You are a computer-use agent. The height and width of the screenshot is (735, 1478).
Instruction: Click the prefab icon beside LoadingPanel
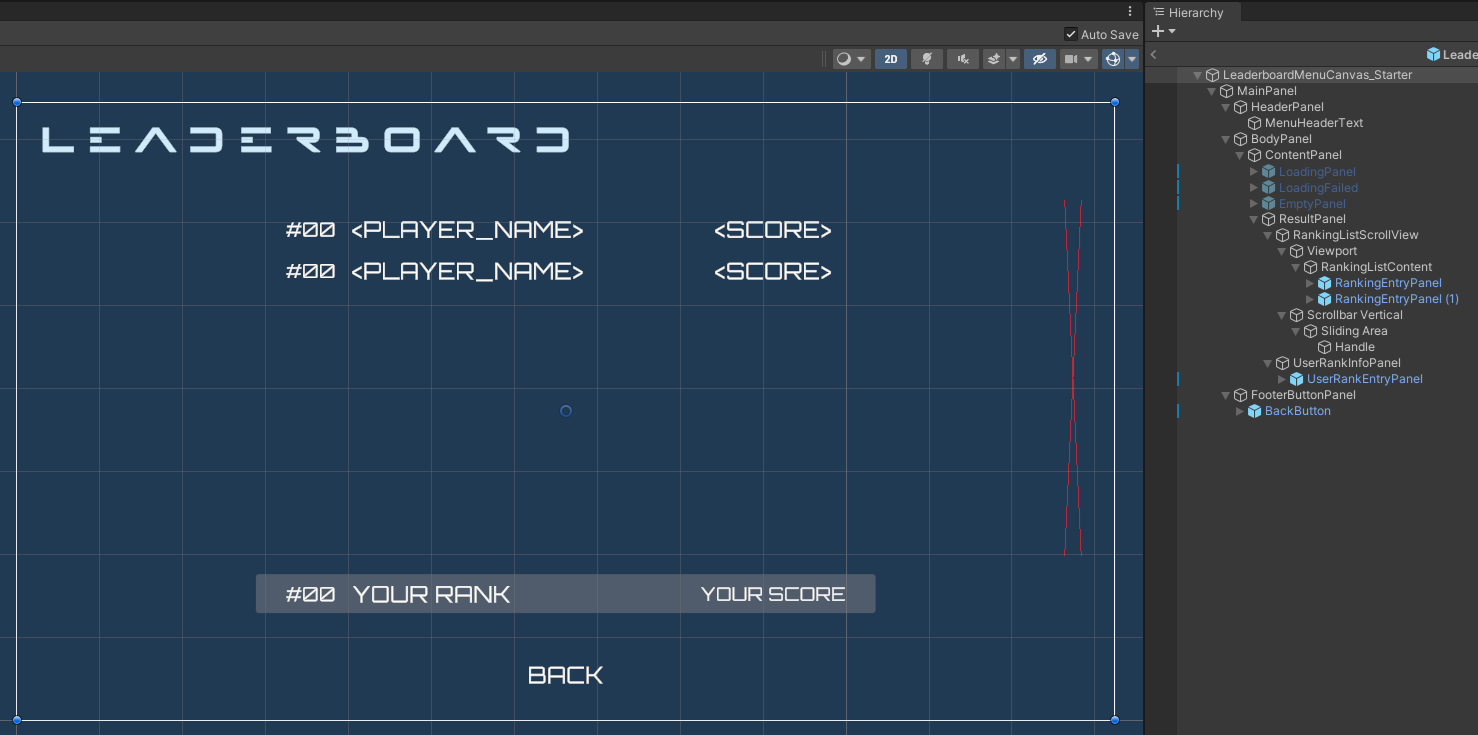click(1269, 172)
